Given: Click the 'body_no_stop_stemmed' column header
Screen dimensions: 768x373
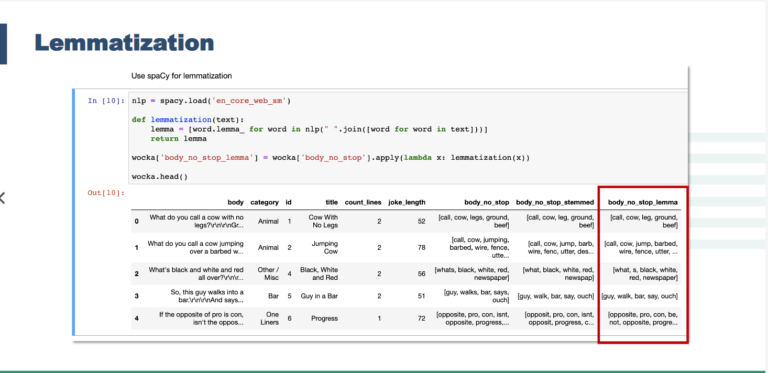Looking at the screenshot, I should [x=555, y=202].
